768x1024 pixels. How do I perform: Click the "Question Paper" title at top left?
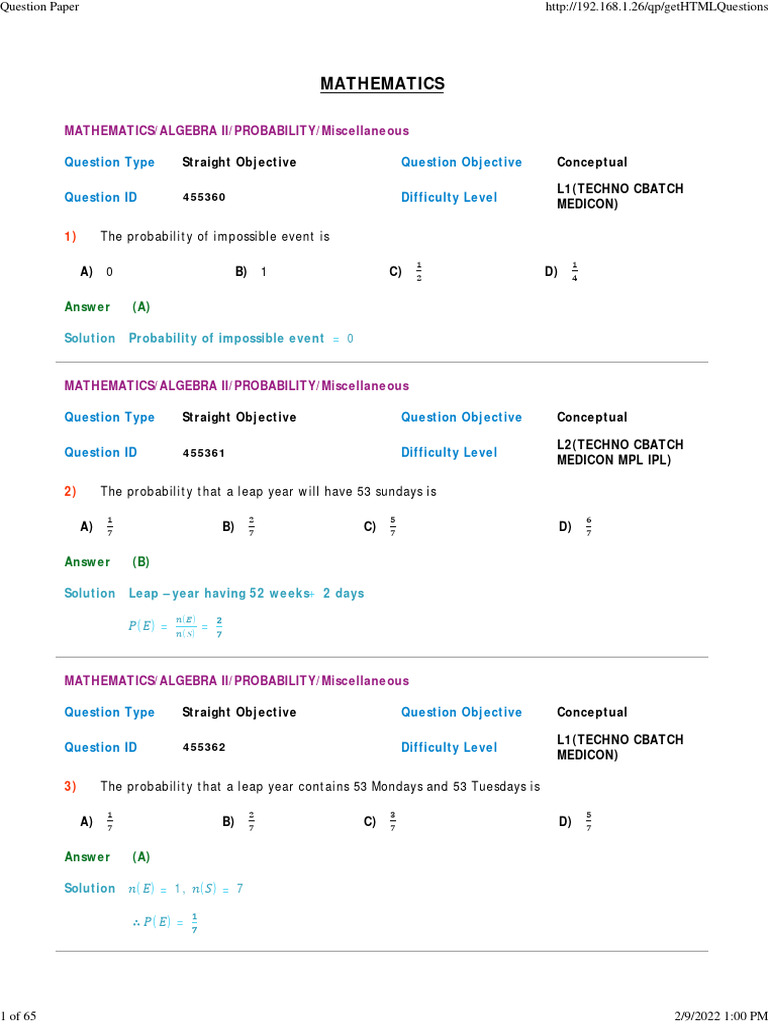coord(40,7)
